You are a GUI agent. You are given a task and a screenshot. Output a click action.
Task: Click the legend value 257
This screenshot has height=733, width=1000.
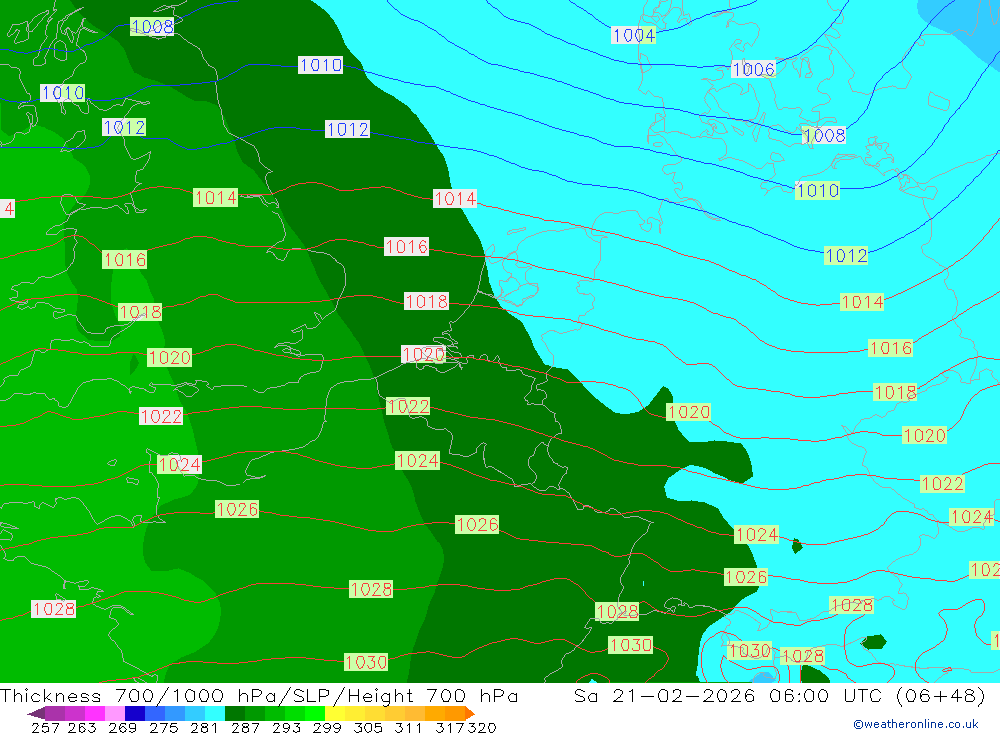tap(45, 727)
